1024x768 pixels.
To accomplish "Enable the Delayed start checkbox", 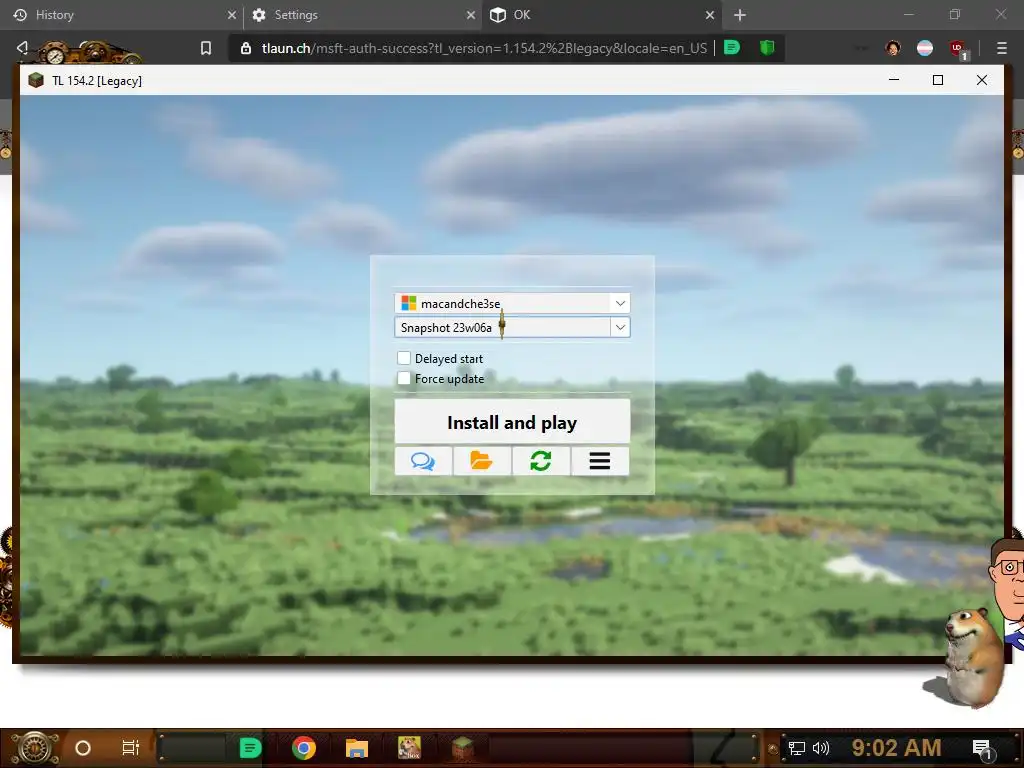I will pyautogui.click(x=404, y=358).
